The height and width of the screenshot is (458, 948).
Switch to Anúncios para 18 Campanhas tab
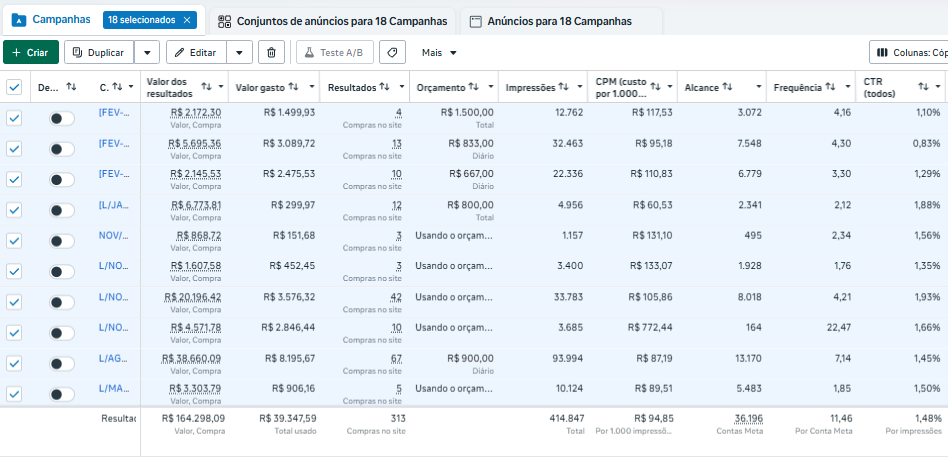coord(561,22)
